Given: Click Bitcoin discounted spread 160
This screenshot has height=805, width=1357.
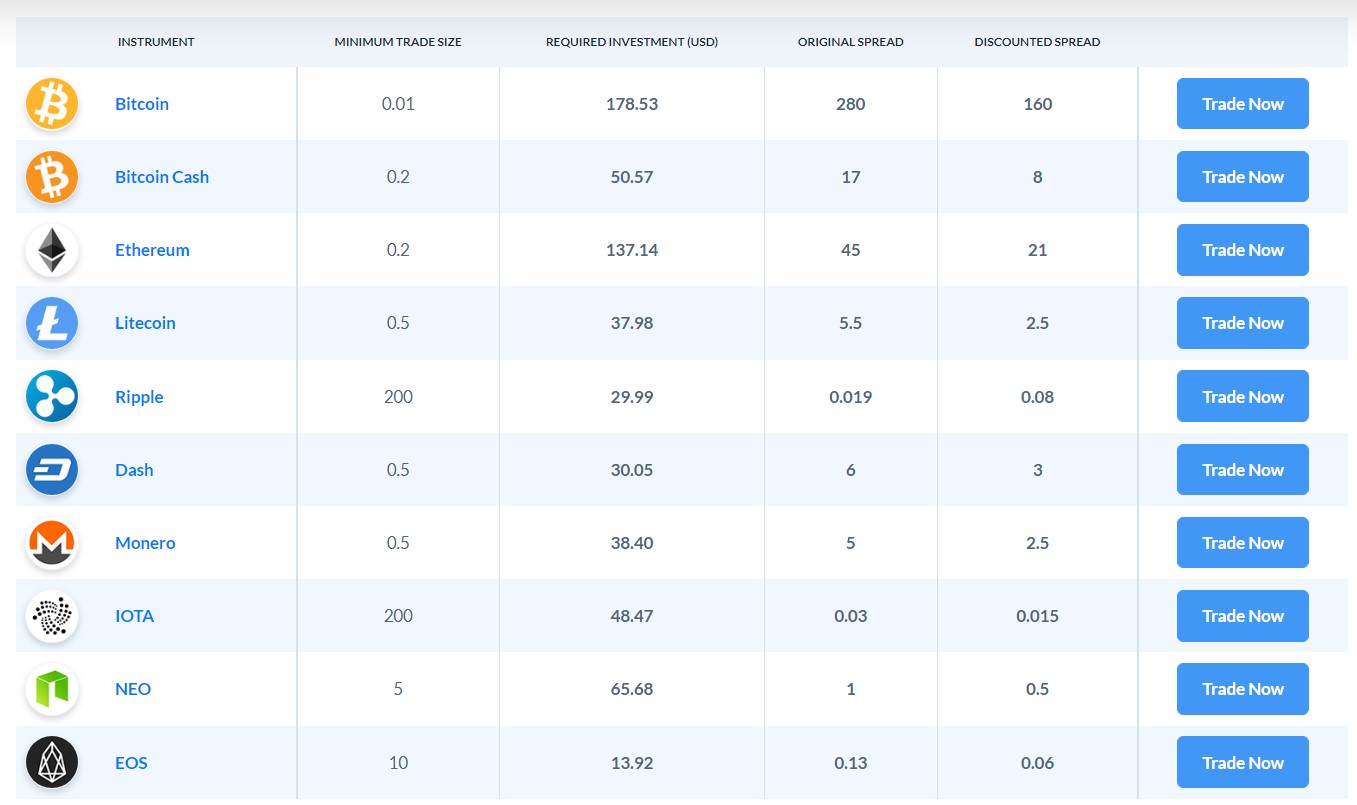Looking at the screenshot, I should (x=1038, y=104).
